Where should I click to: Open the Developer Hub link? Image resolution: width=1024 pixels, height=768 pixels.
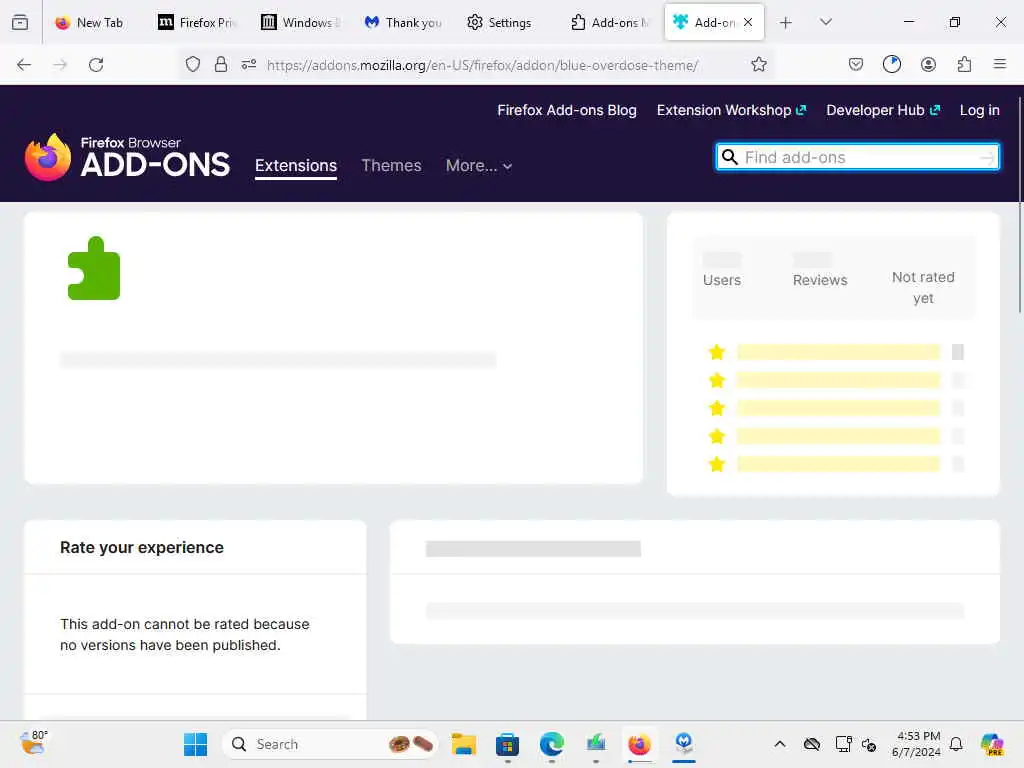pyautogui.click(x=883, y=110)
